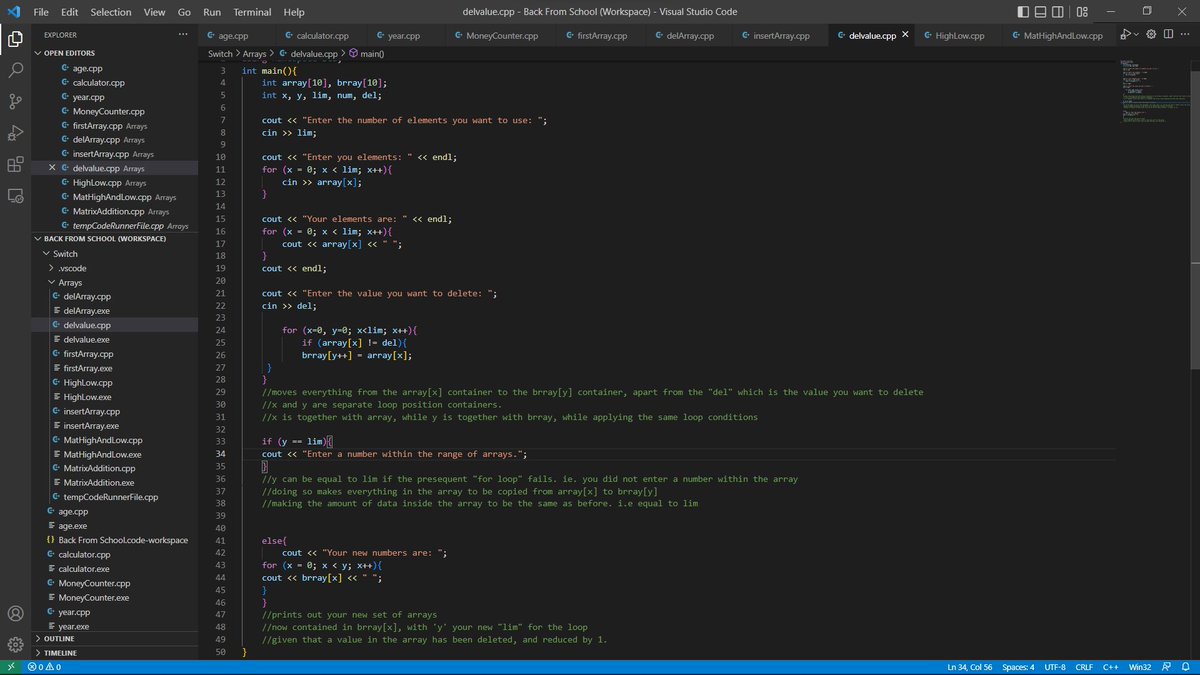
Task: Open the Explorer view in activity bar
Action: coord(15,39)
